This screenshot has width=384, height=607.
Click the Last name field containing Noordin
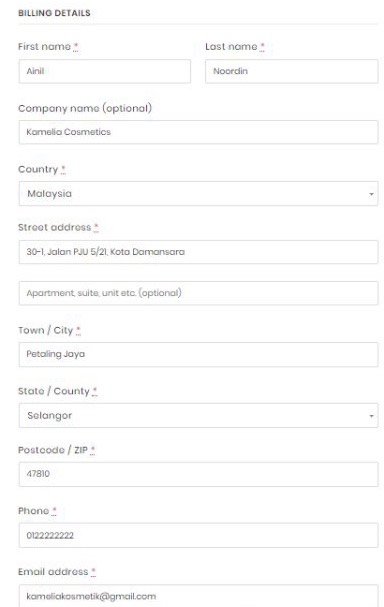291,71
